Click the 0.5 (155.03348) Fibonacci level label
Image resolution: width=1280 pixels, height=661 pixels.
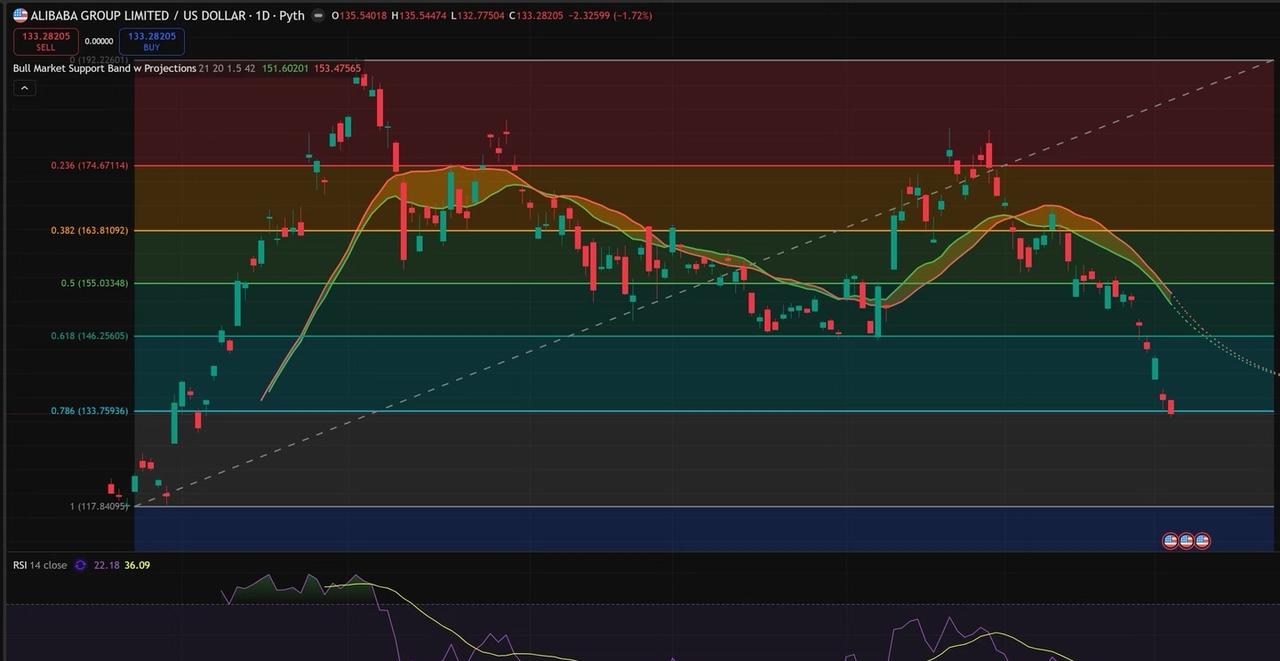pyautogui.click(x=94, y=283)
